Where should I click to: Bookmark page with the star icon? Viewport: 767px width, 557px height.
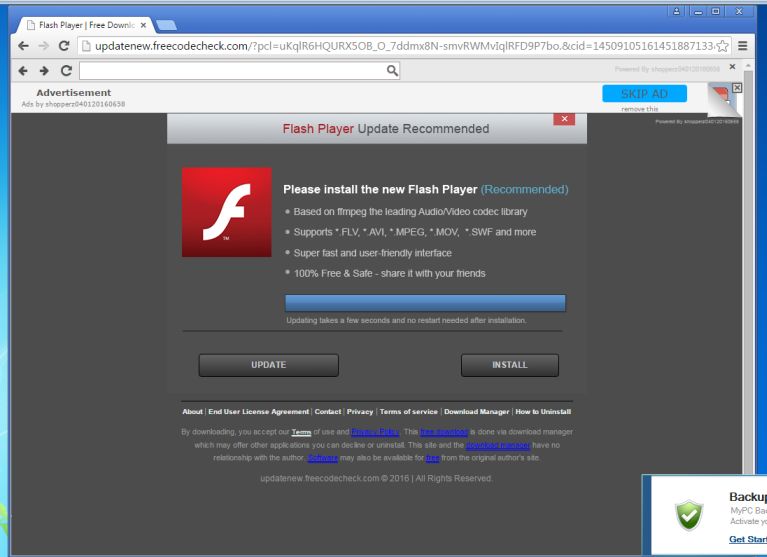[x=722, y=46]
